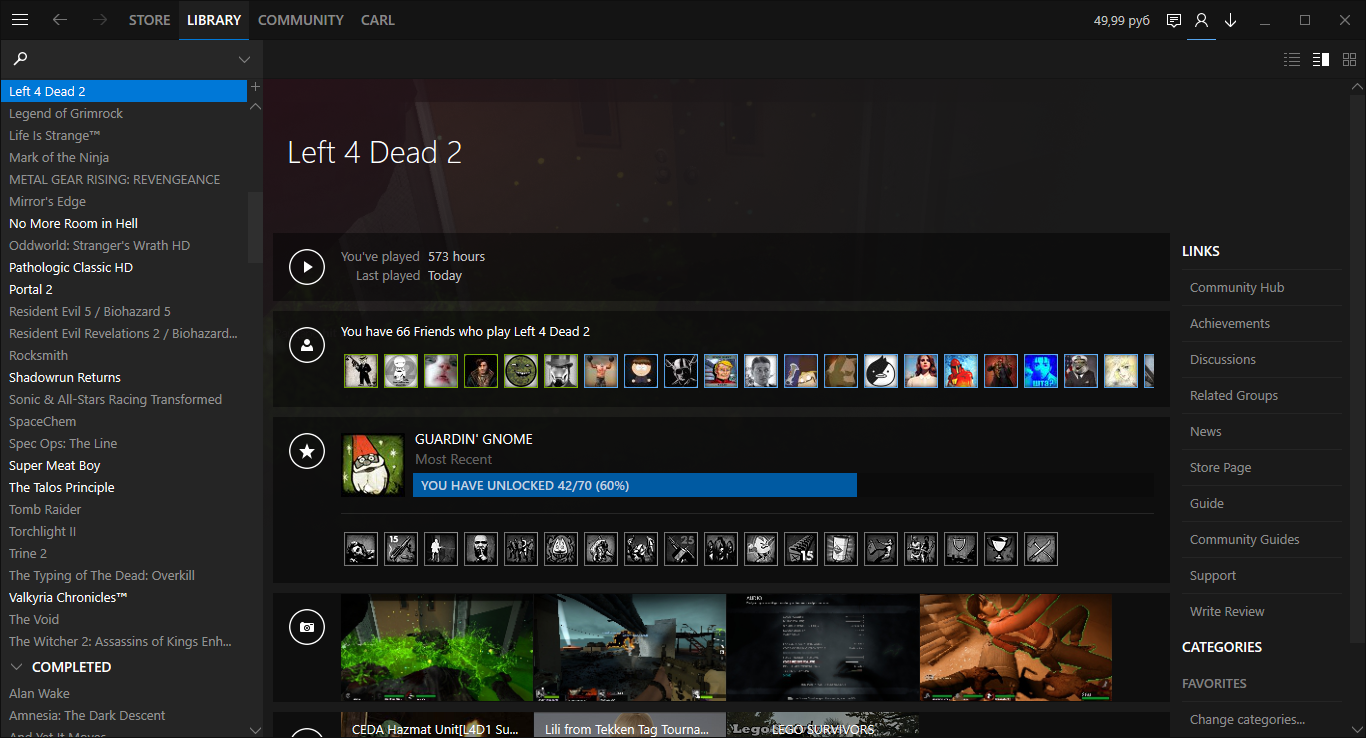Screen dimensions: 1366x738
Task: Open the STORE tab
Action: [x=150, y=20]
